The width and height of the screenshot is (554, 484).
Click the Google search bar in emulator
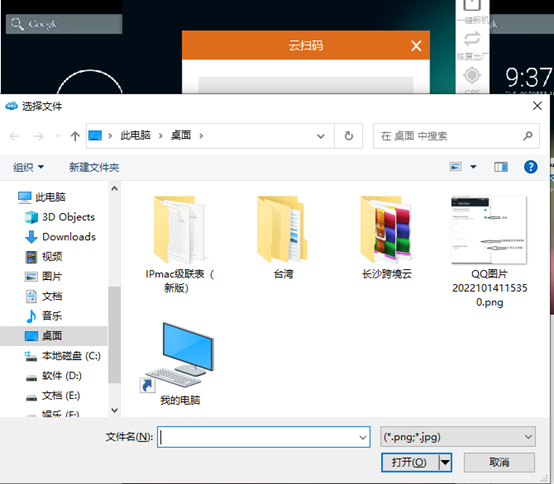pos(64,24)
